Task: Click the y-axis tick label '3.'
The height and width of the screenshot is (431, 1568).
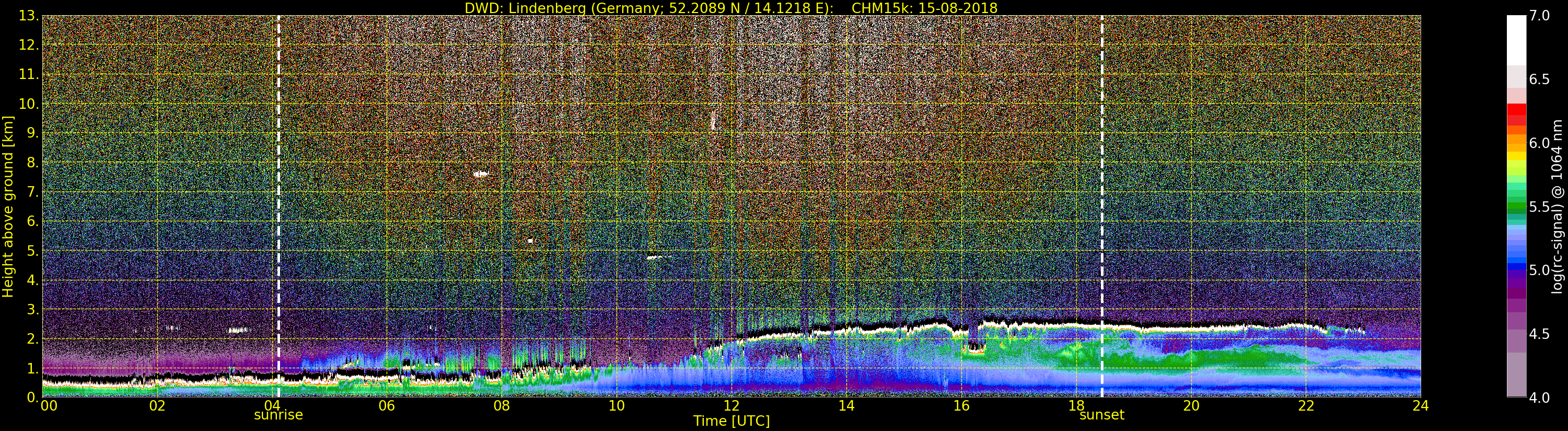Action: 33,309
